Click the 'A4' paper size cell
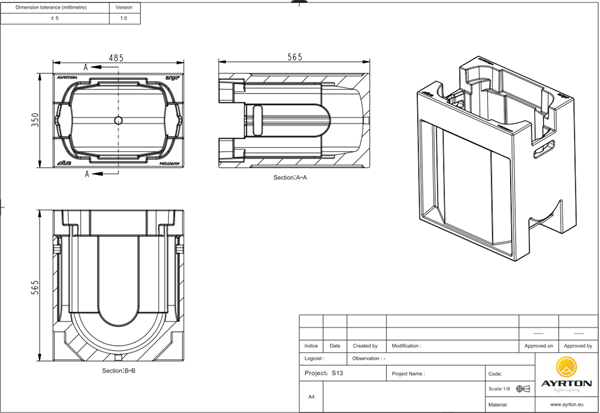 click(311, 397)
